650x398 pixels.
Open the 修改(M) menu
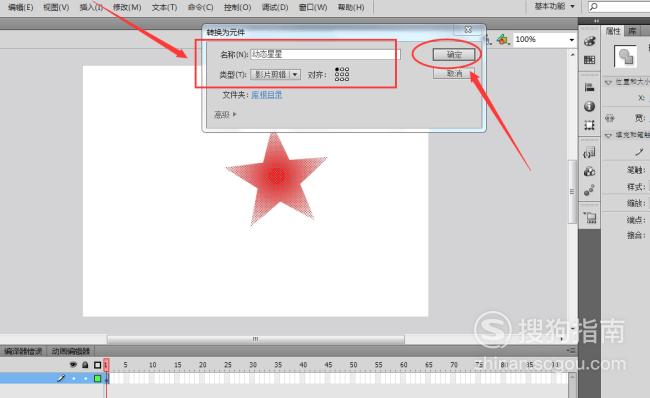click(127, 7)
